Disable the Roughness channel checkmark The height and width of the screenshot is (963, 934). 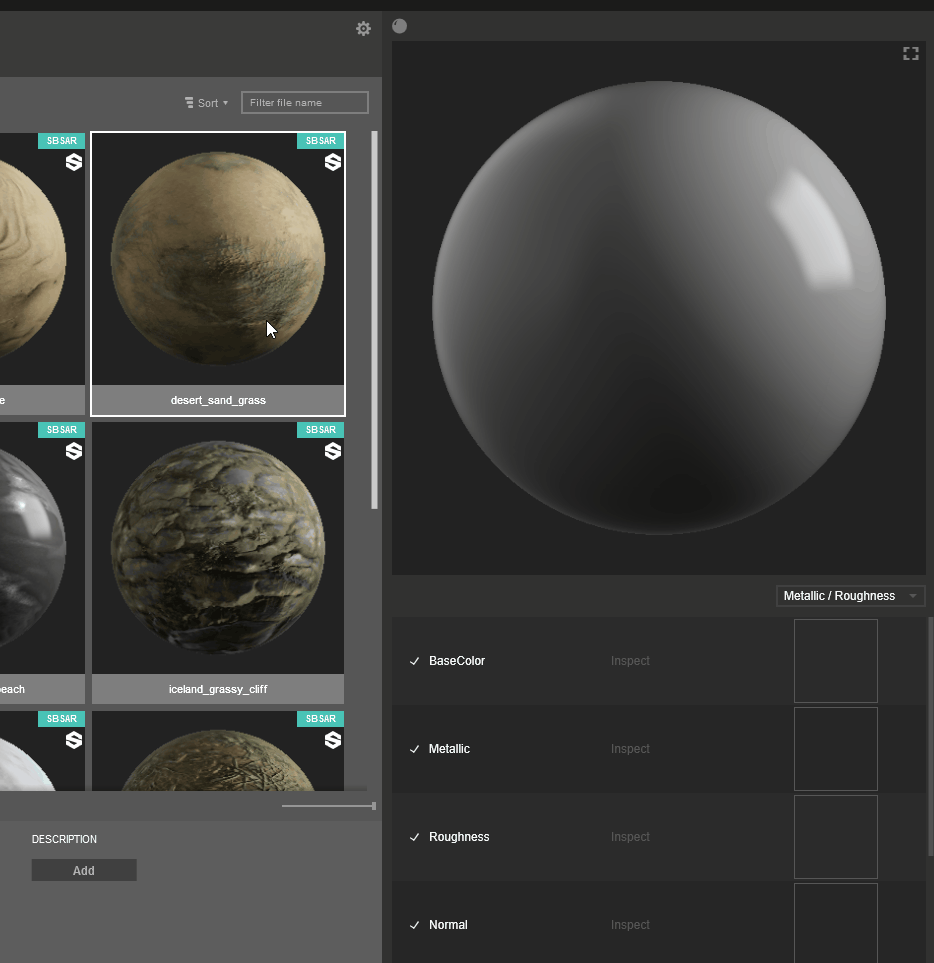pyautogui.click(x=414, y=837)
